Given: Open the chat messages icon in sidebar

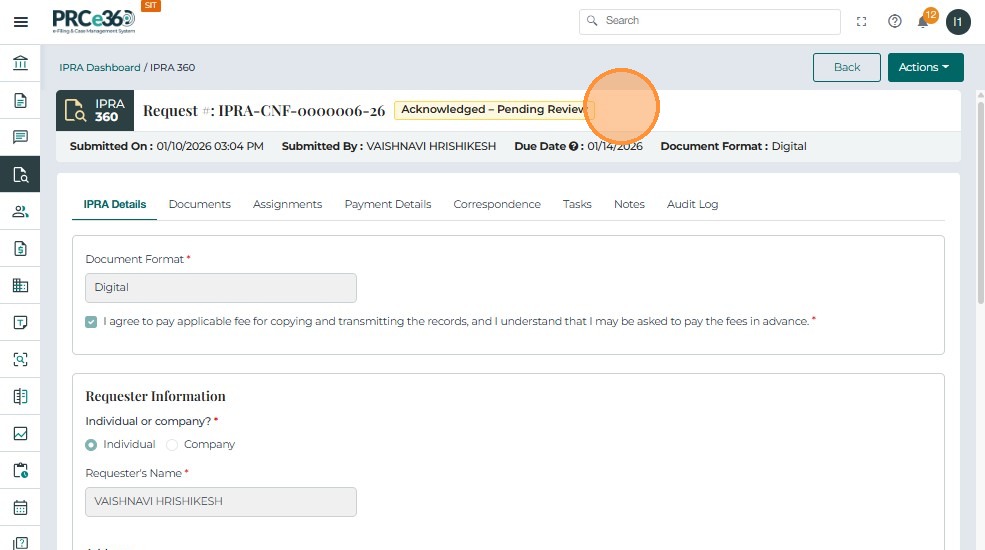Looking at the screenshot, I should pos(20,137).
